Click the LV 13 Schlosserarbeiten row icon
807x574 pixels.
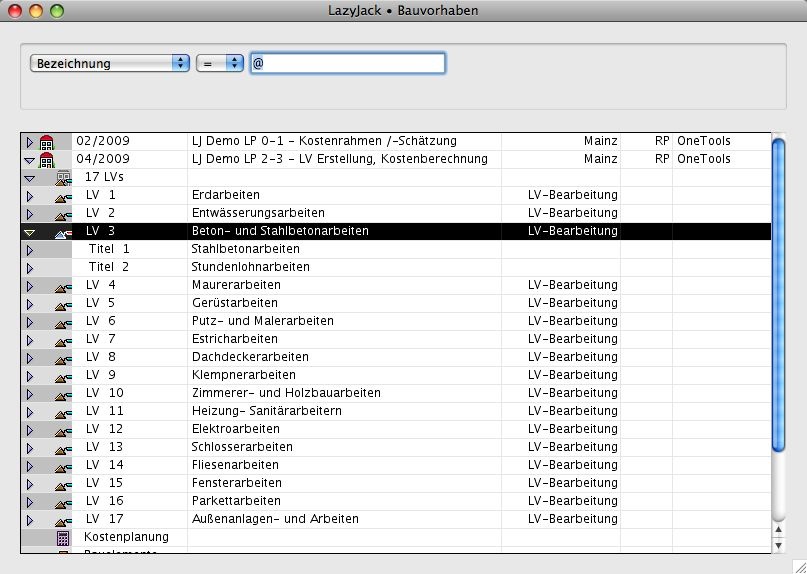point(63,449)
